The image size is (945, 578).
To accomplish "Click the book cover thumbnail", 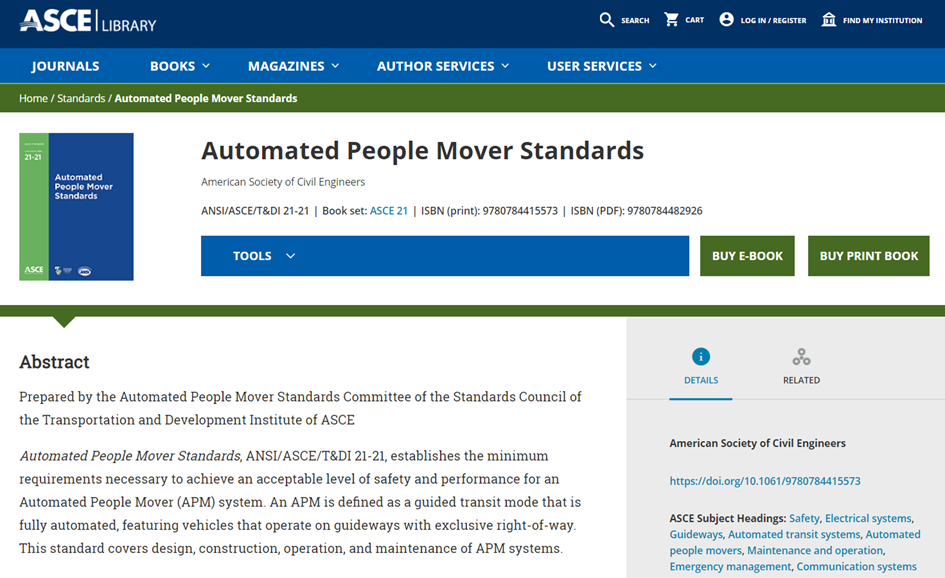I will pos(77,207).
